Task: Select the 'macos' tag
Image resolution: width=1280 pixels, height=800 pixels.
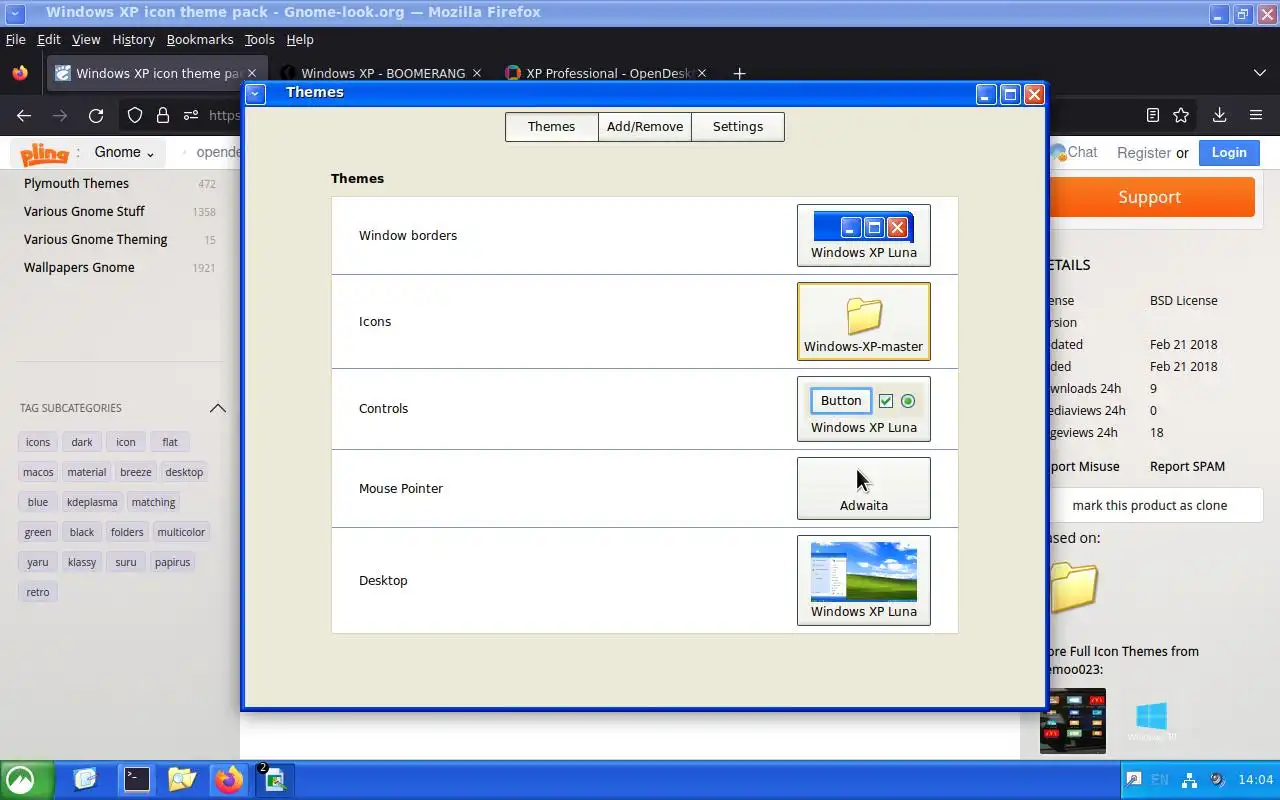Action: 38,472
